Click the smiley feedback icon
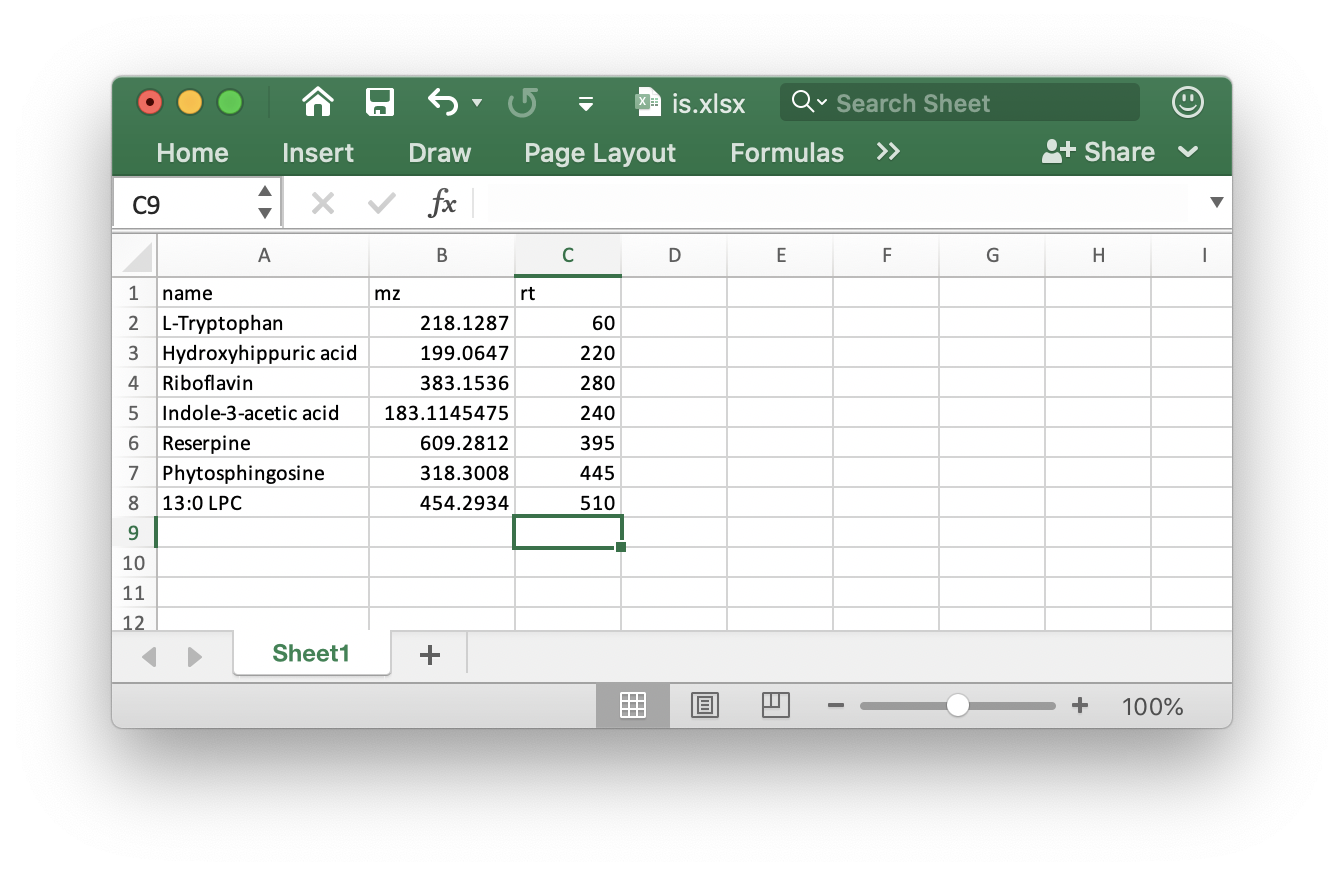 [1187, 101]
